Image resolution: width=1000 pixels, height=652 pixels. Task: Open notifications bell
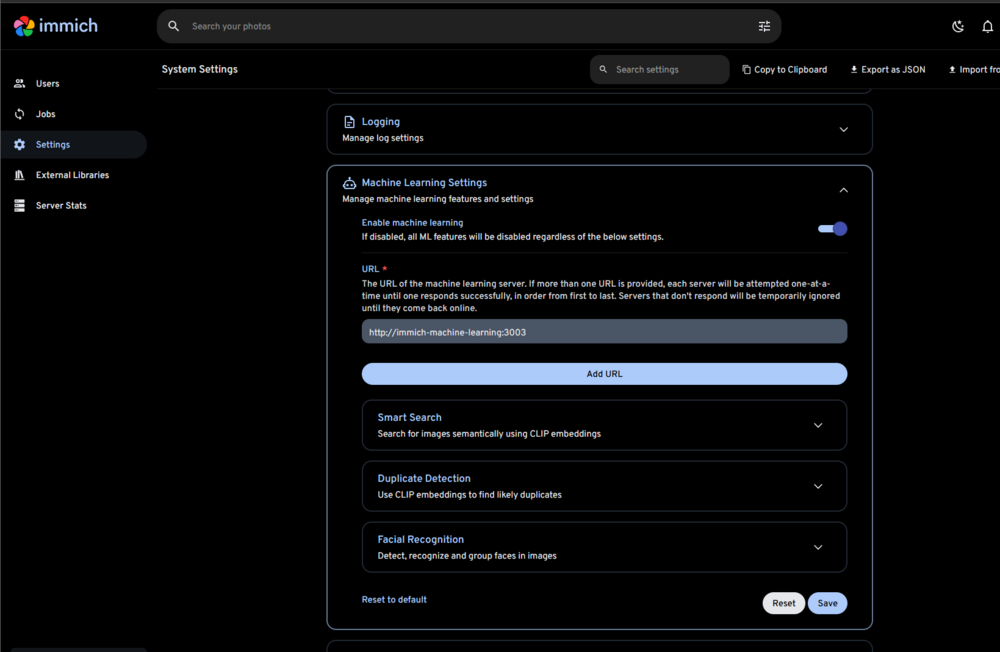tap(987, 26)
